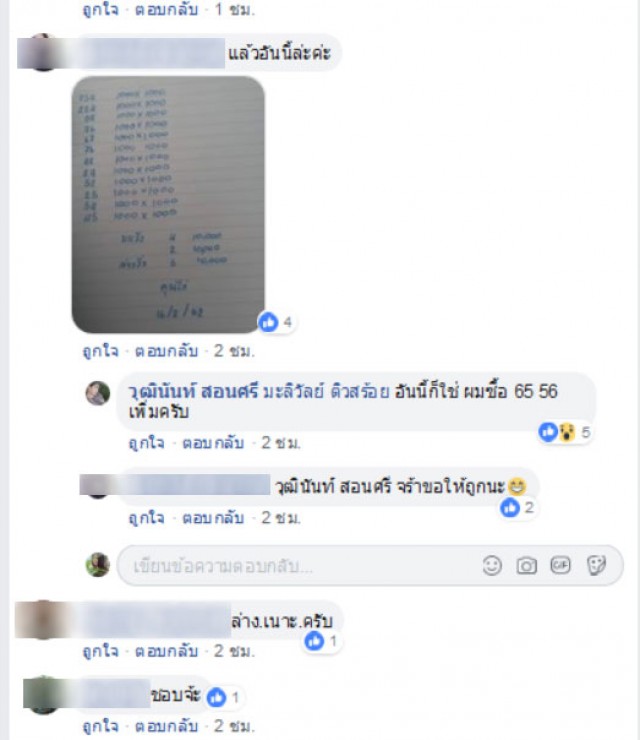Open the handwritten numbers photo attachment
This screenshot has height=740, width=640.
(x=168, y=204)
